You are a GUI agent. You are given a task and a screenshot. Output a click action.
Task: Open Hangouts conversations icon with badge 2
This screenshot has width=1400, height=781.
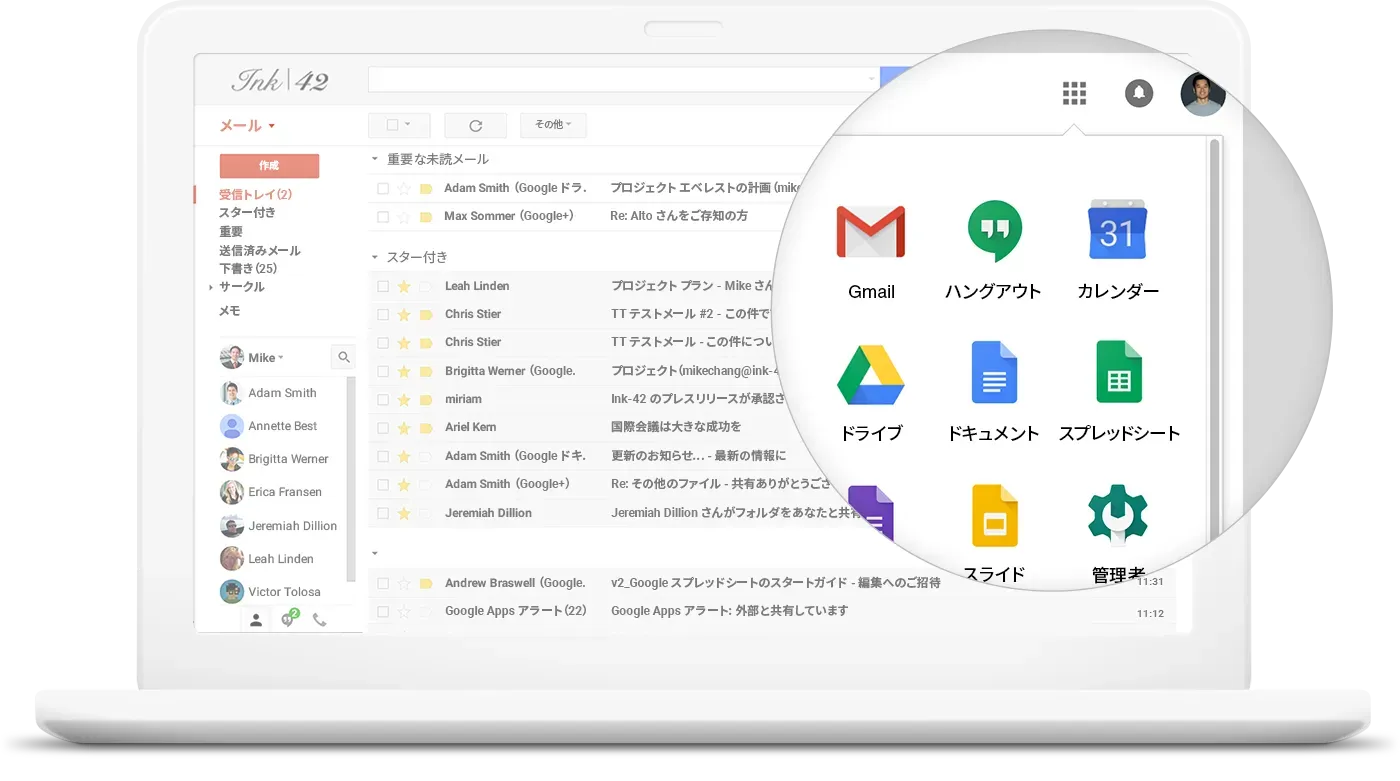point(289,619)
